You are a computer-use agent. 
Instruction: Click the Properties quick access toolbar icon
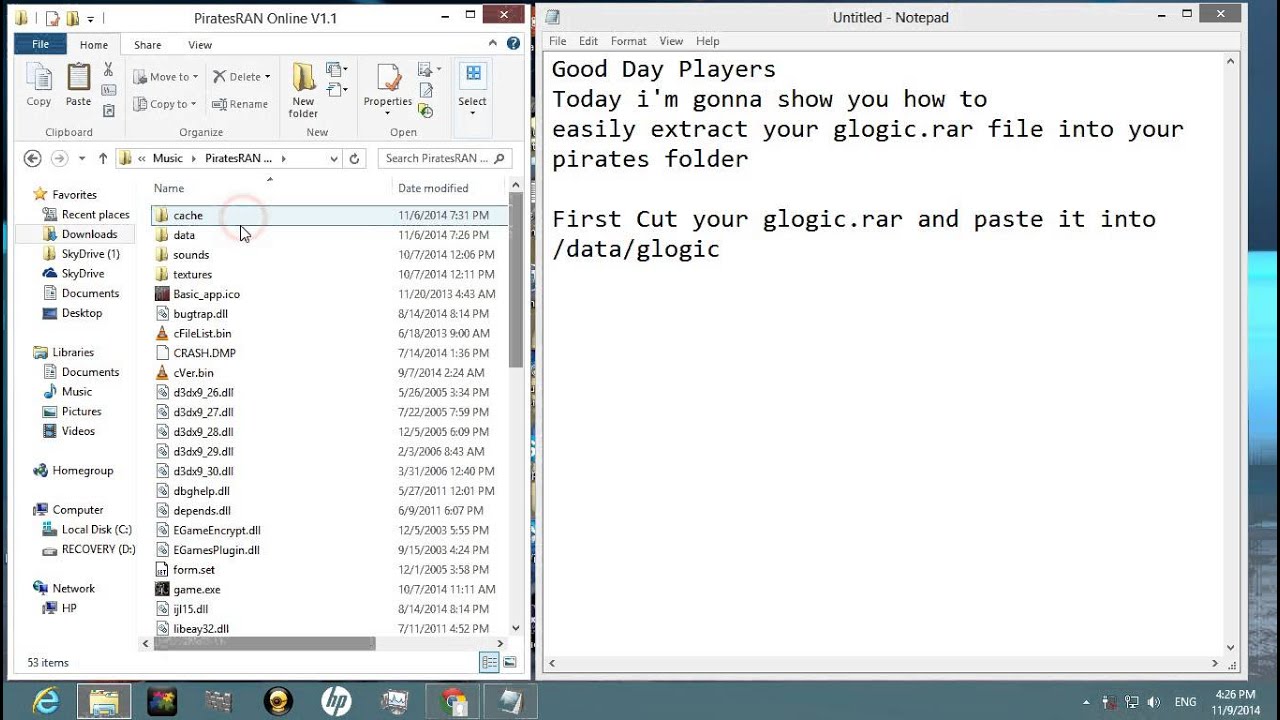coord(53,18)
